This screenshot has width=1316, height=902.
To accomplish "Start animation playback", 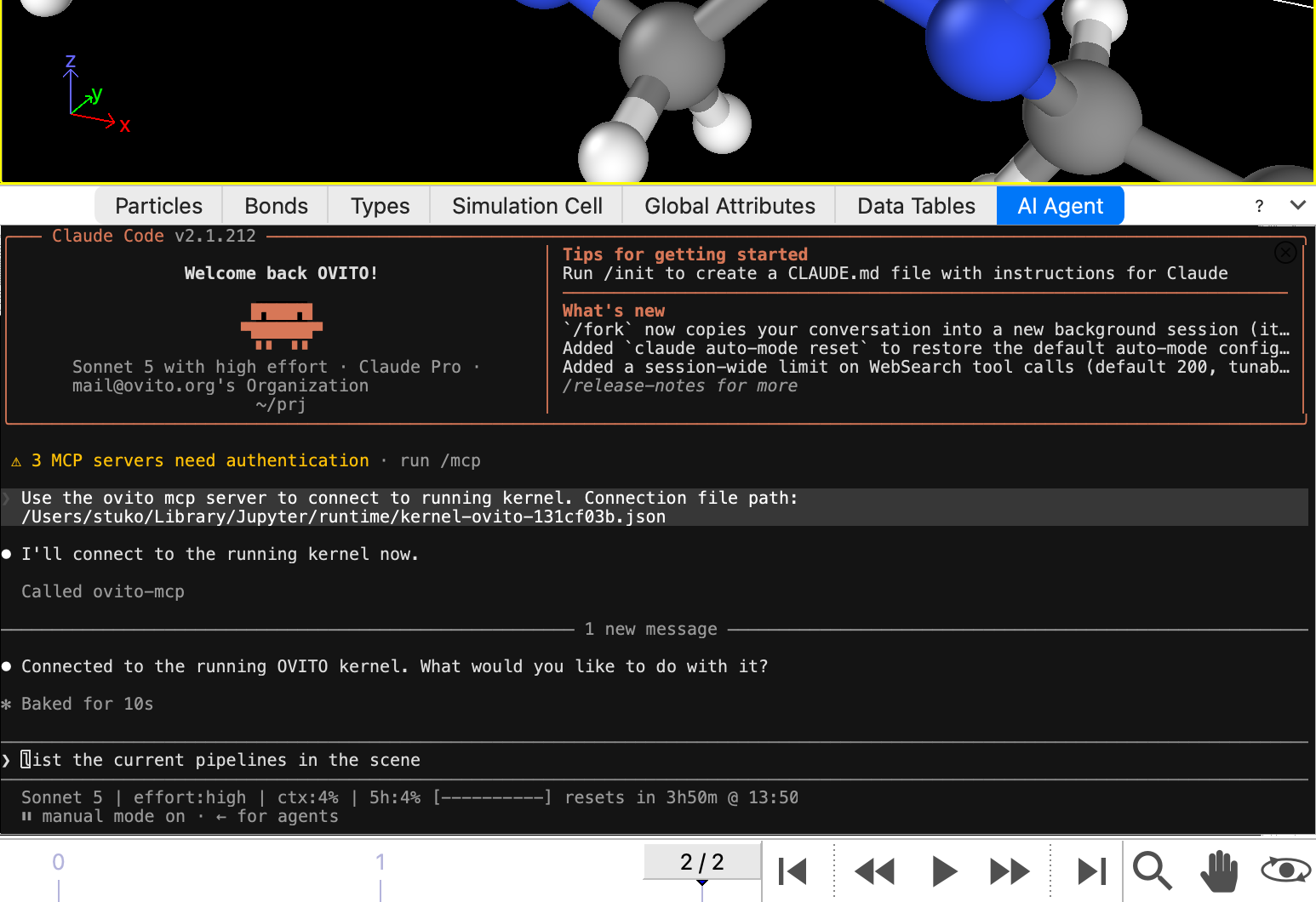I will tap(944, 871).
